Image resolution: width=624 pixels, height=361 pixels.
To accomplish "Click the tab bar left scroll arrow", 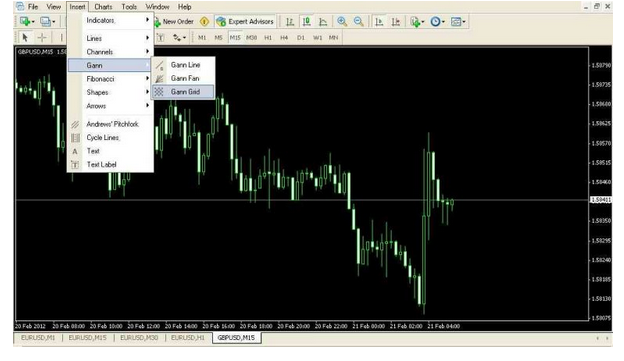I will [x=597, y=338].
